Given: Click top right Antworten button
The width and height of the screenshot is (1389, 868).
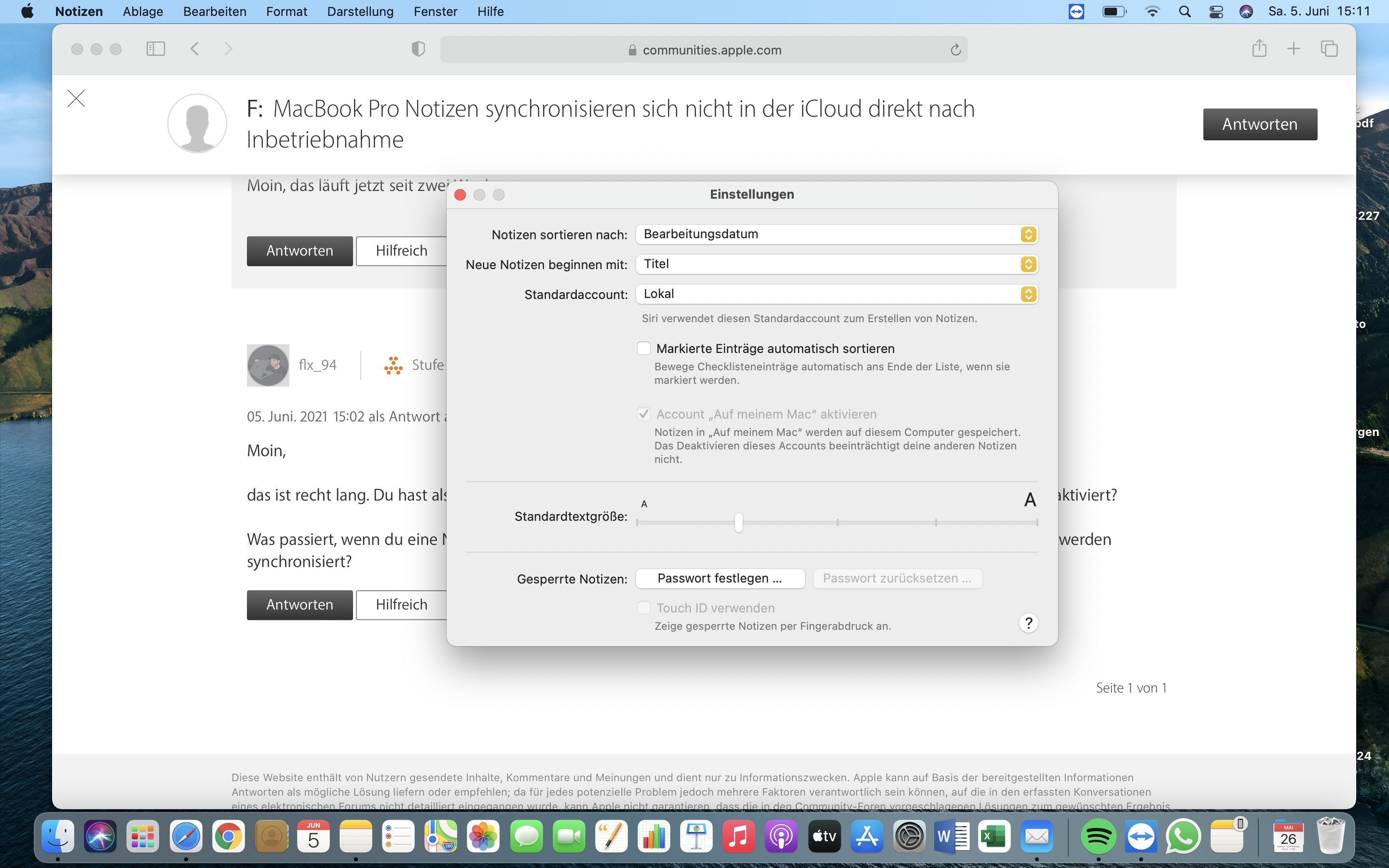Looking at the screenshot, I should [x=1259, y=124].
